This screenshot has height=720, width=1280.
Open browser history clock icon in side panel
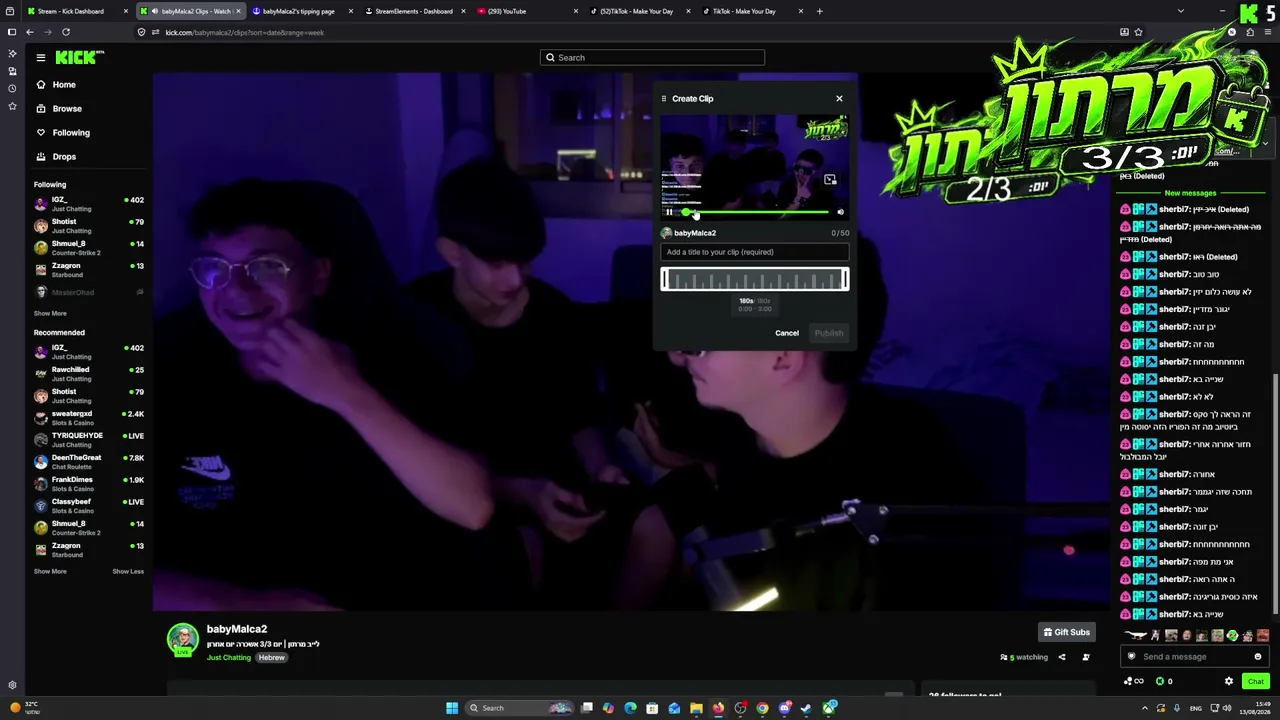coord(12,89)
